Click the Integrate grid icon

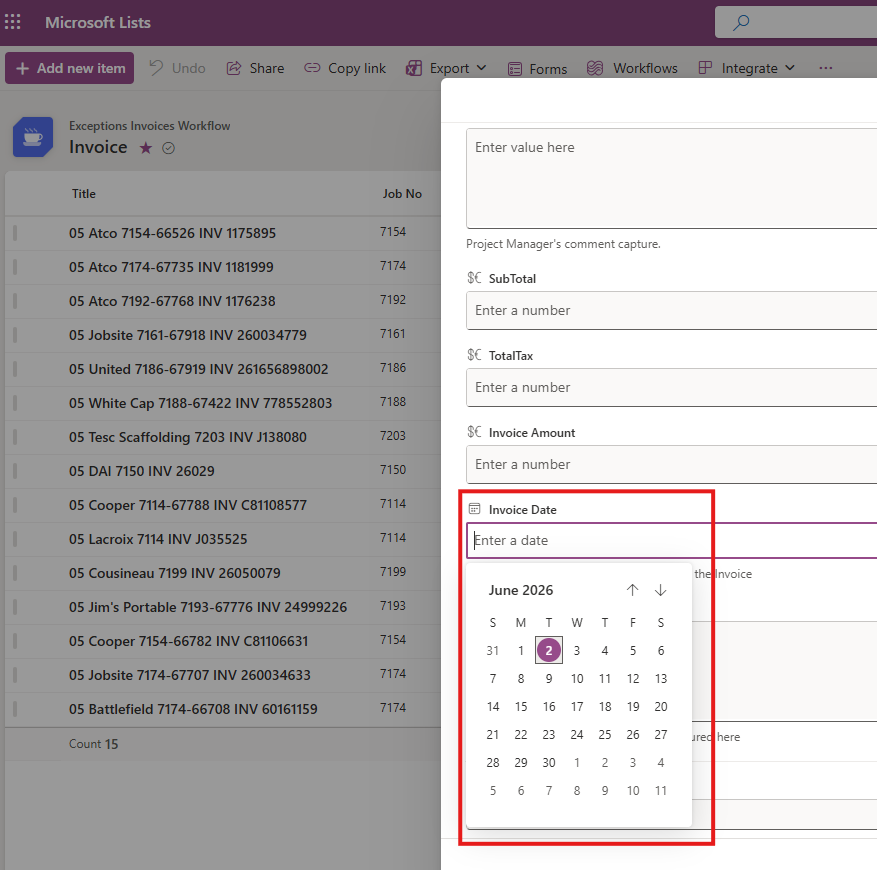[x=705, y=68]
